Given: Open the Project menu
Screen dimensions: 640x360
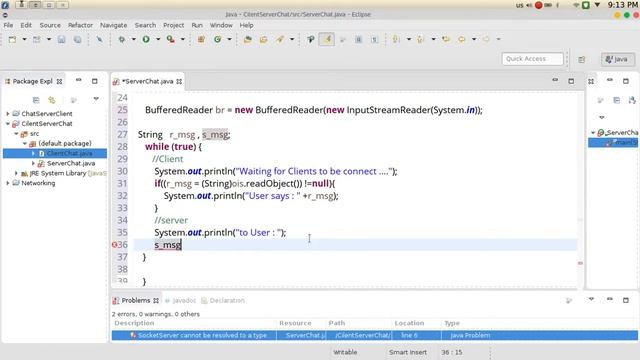Looking at the screenshot, I should (x=173, y=25).
